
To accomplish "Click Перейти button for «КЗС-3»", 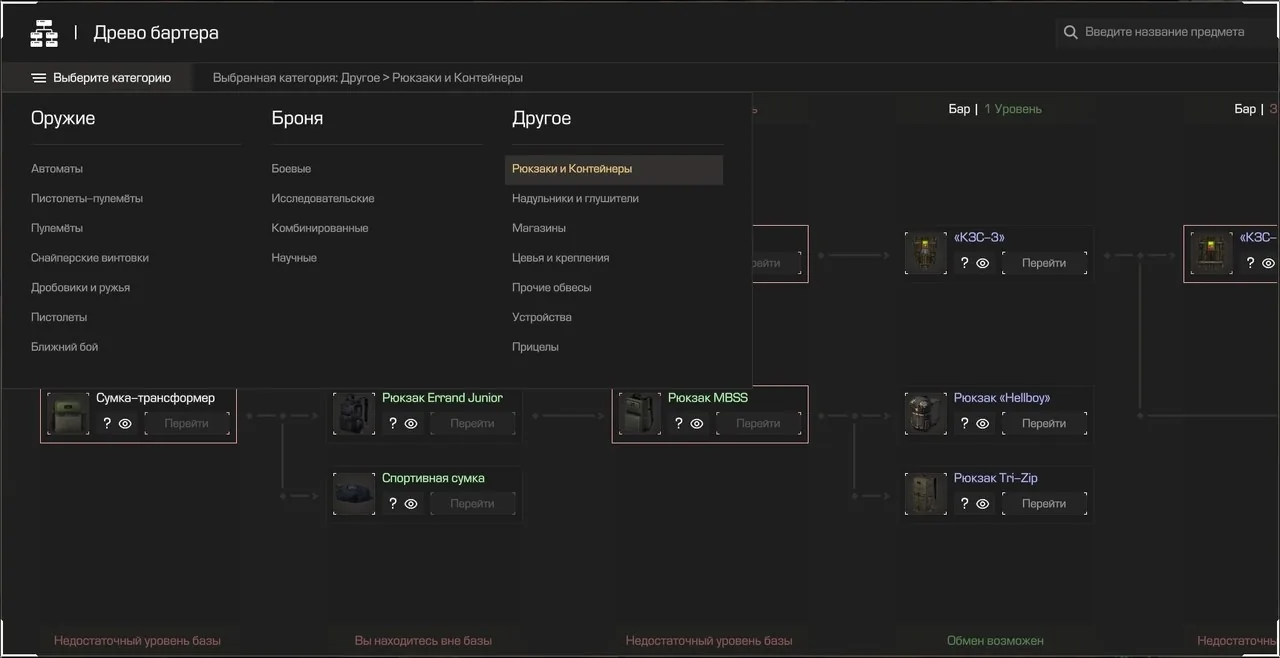I will (x=1044, y=264).
